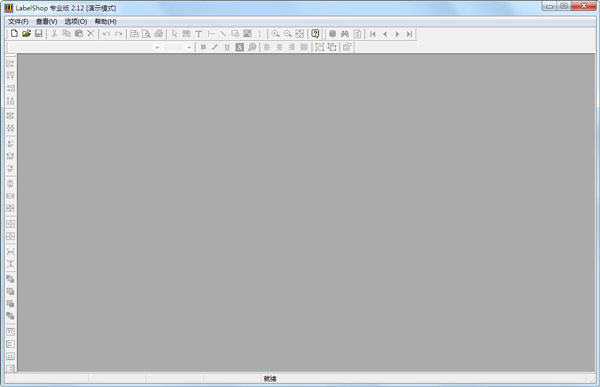
Task: Open the 选项(O) menu
Action: click(76, 21)
